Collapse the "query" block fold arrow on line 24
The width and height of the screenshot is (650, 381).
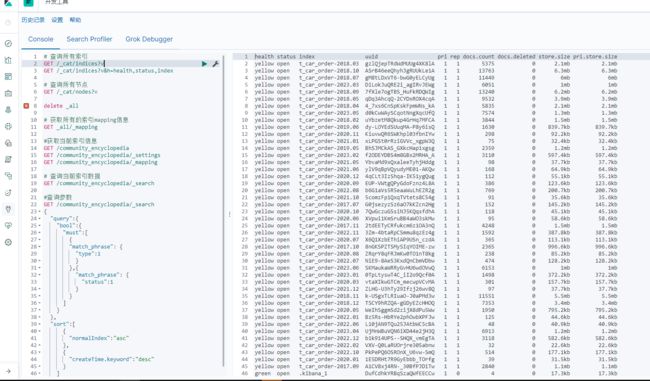click(x=39, y=218)
